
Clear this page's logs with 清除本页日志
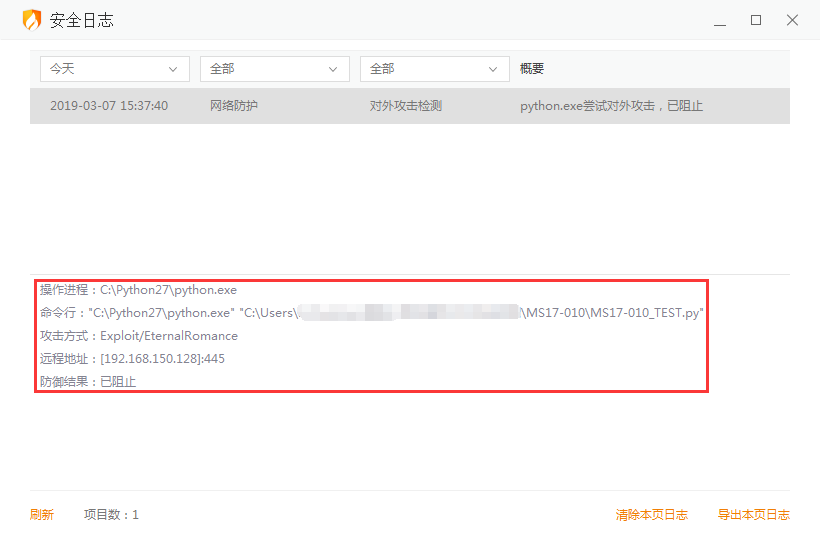click(x=651, y=515)
